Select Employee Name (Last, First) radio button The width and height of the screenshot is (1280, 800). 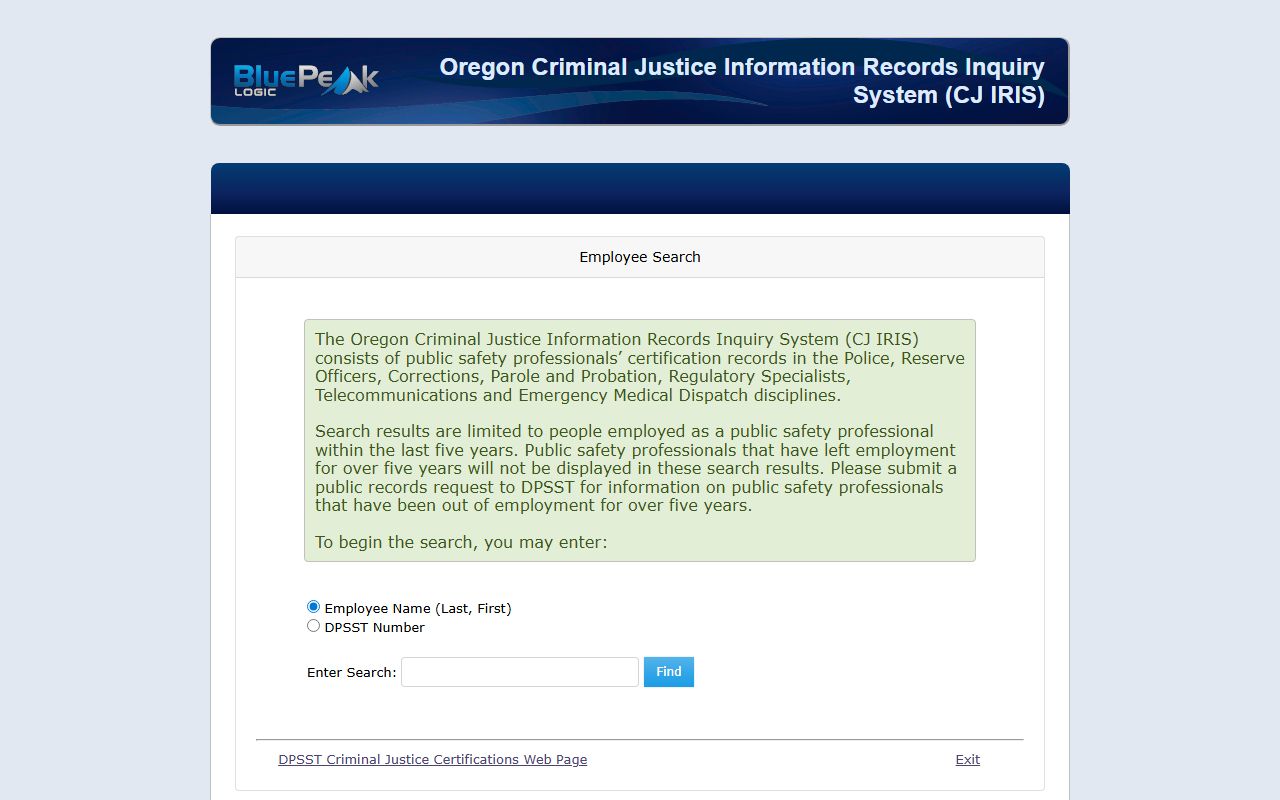(313, 607)
